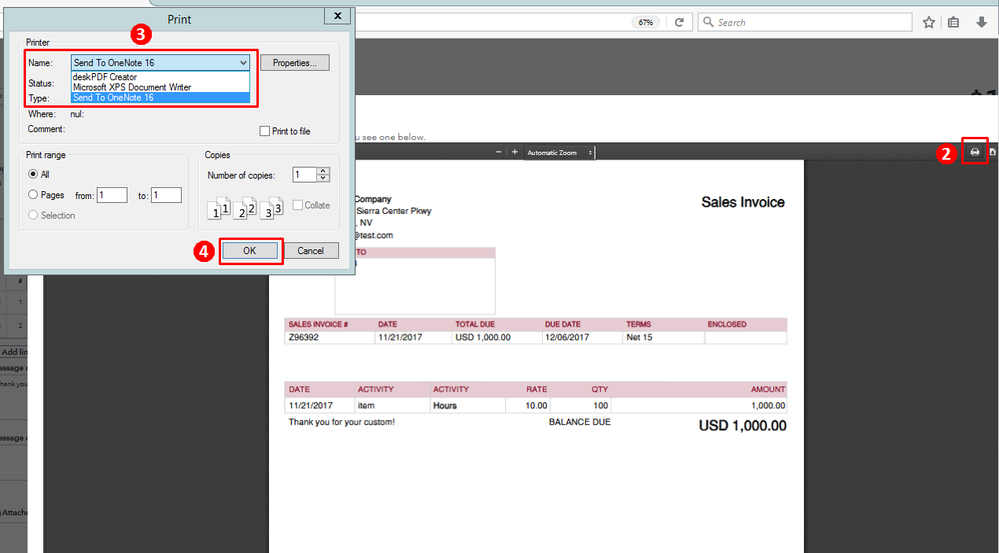Confirm printing with OK
Image resolution: width=999 pixels, height=553 pixels.
250,250
